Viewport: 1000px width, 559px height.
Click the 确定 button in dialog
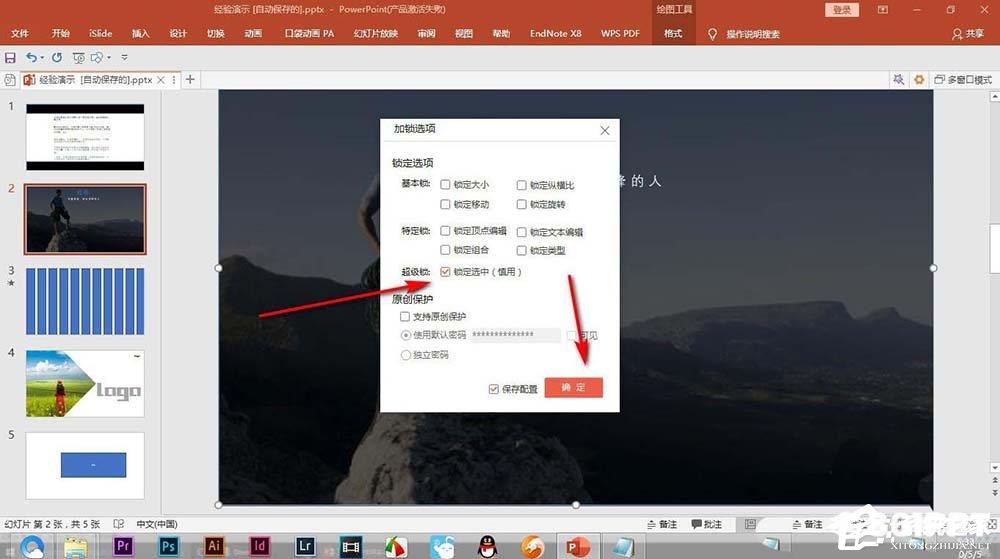[573, 388]
